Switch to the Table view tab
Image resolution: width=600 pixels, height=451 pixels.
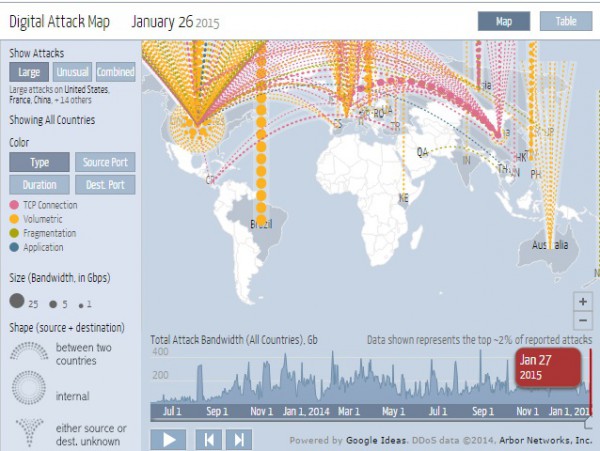pos(565,21)
